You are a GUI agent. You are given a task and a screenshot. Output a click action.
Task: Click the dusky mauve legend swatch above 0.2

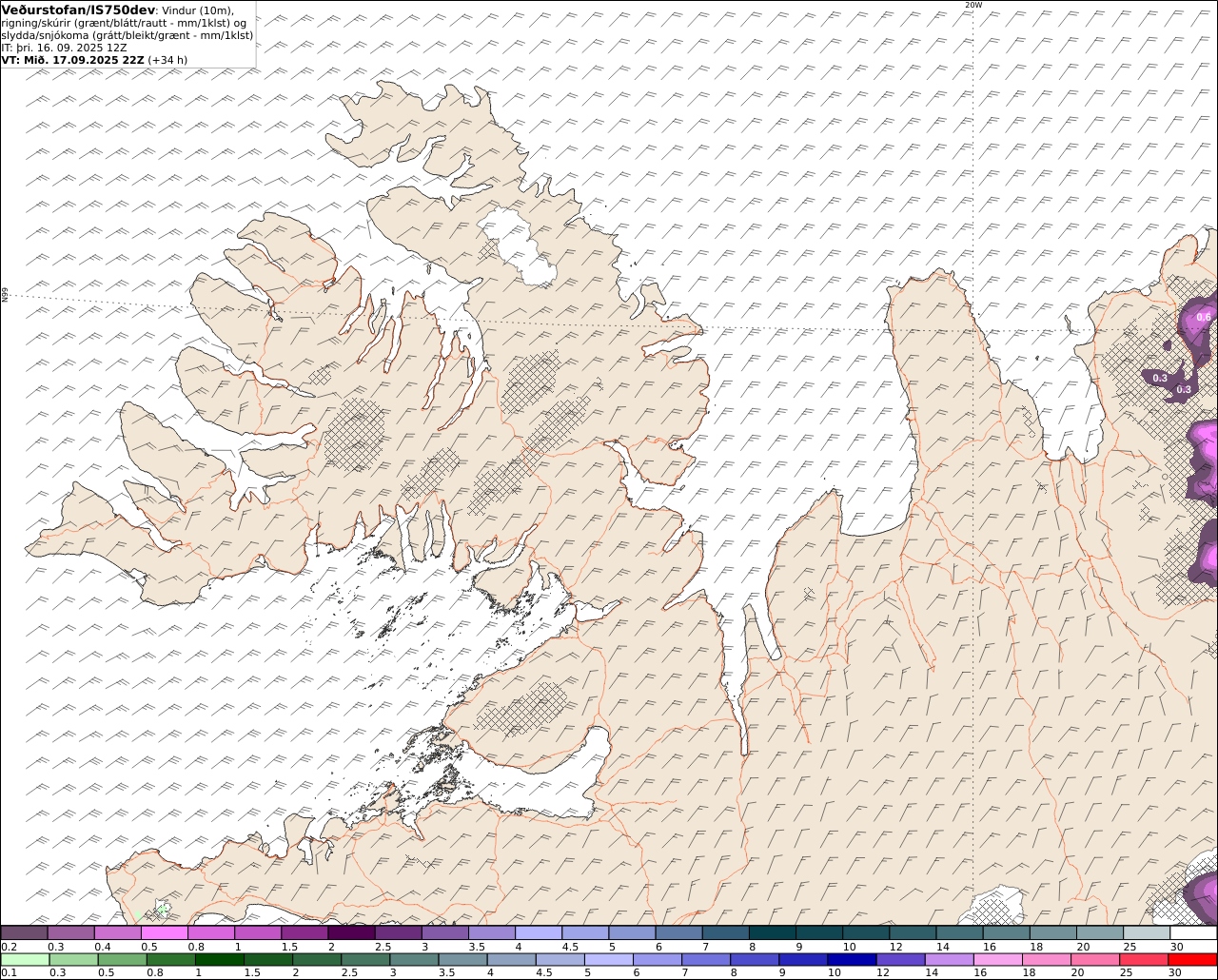pos(24,932)
